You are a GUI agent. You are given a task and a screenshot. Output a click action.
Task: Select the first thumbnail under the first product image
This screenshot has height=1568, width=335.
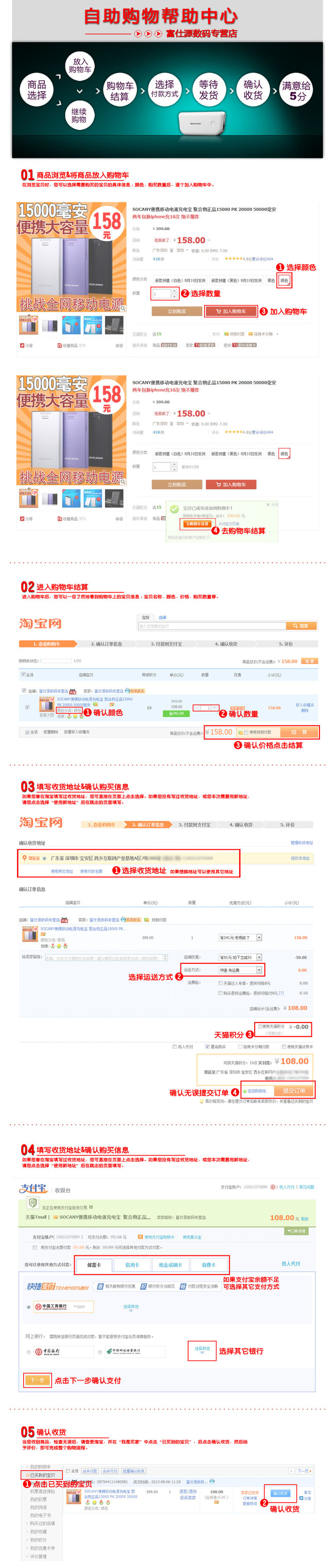click(x=29, y=325)
